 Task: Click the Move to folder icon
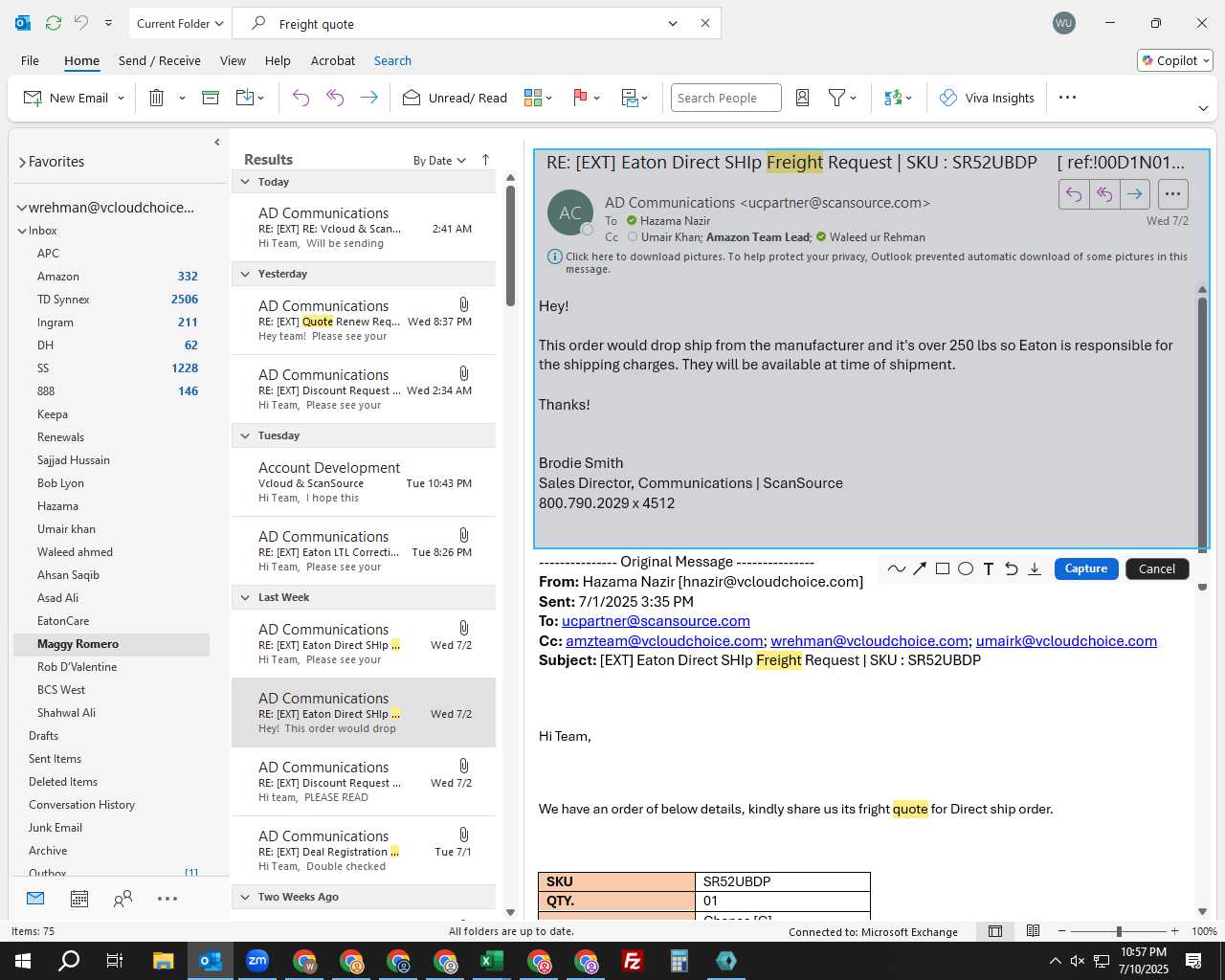coord(245,98)
